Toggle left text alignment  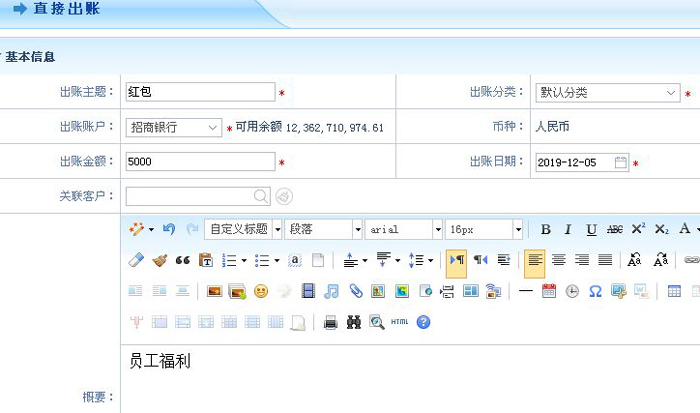pos(535,260)
